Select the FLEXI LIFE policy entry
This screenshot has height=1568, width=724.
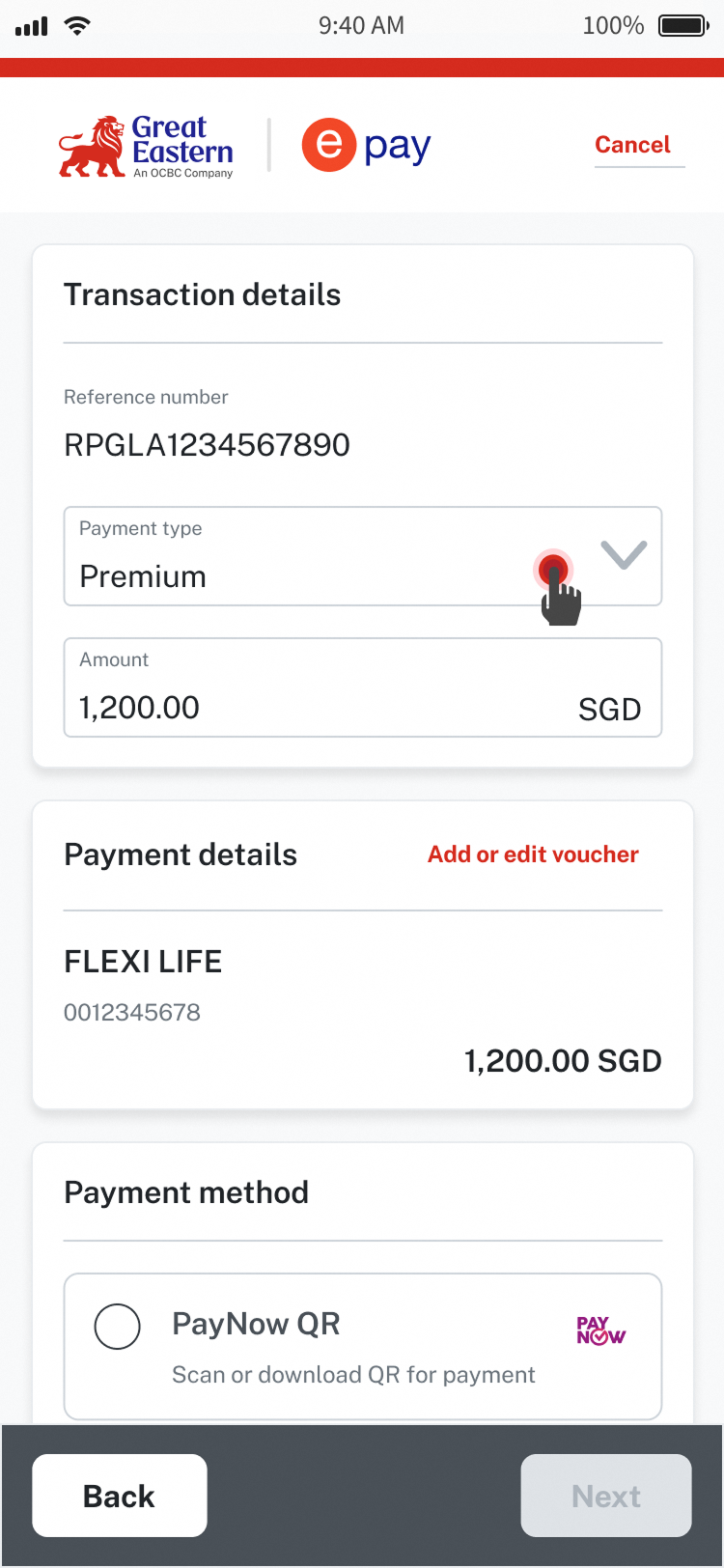(x=143, y=962)
